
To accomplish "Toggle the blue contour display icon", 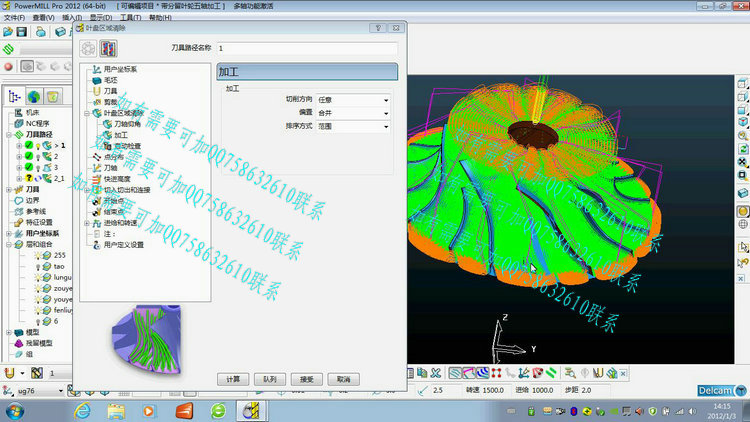I will pyautogui.click(x=482, y=373).
